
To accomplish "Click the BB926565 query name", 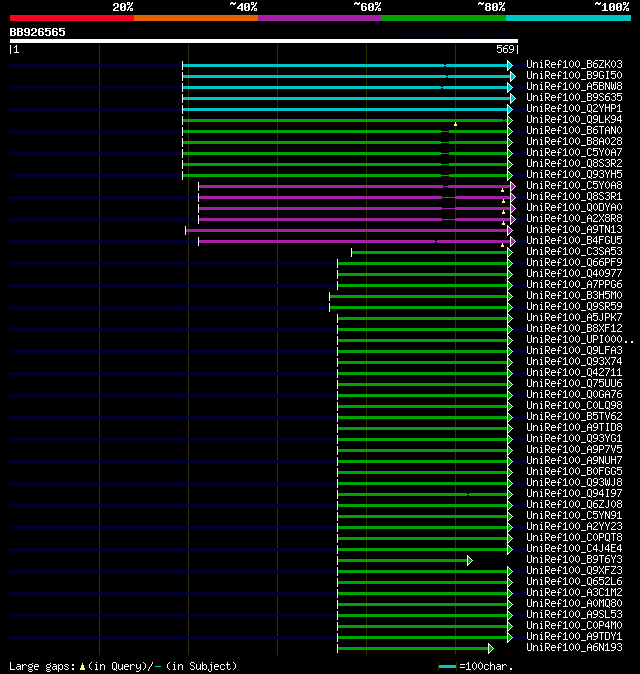I will point(37,33).
